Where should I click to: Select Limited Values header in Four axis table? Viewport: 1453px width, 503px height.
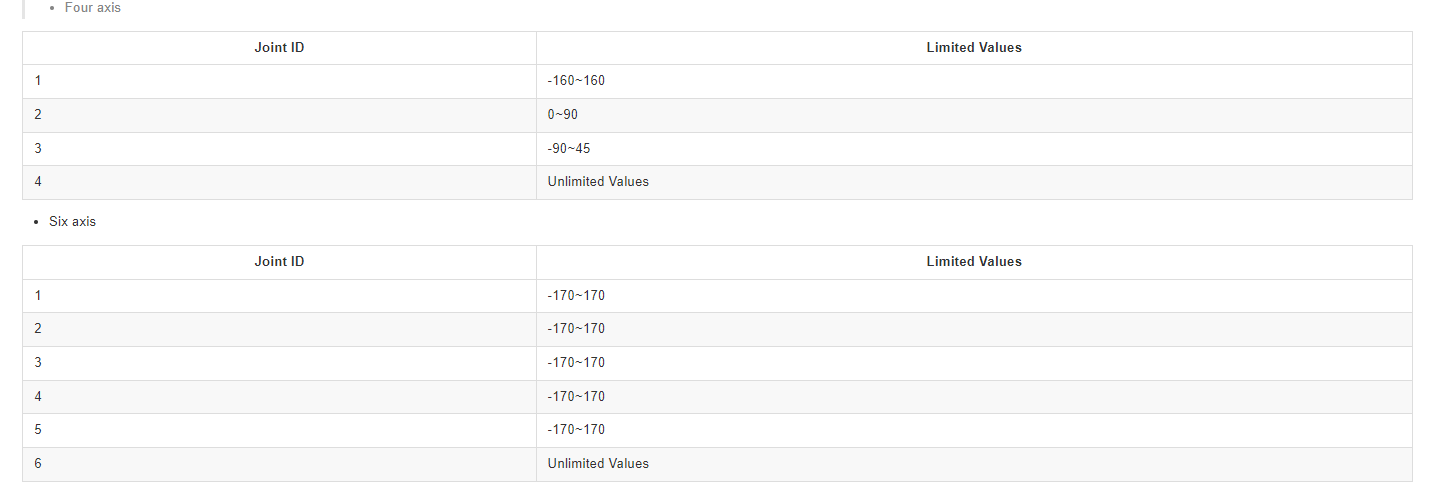[974, 48]
